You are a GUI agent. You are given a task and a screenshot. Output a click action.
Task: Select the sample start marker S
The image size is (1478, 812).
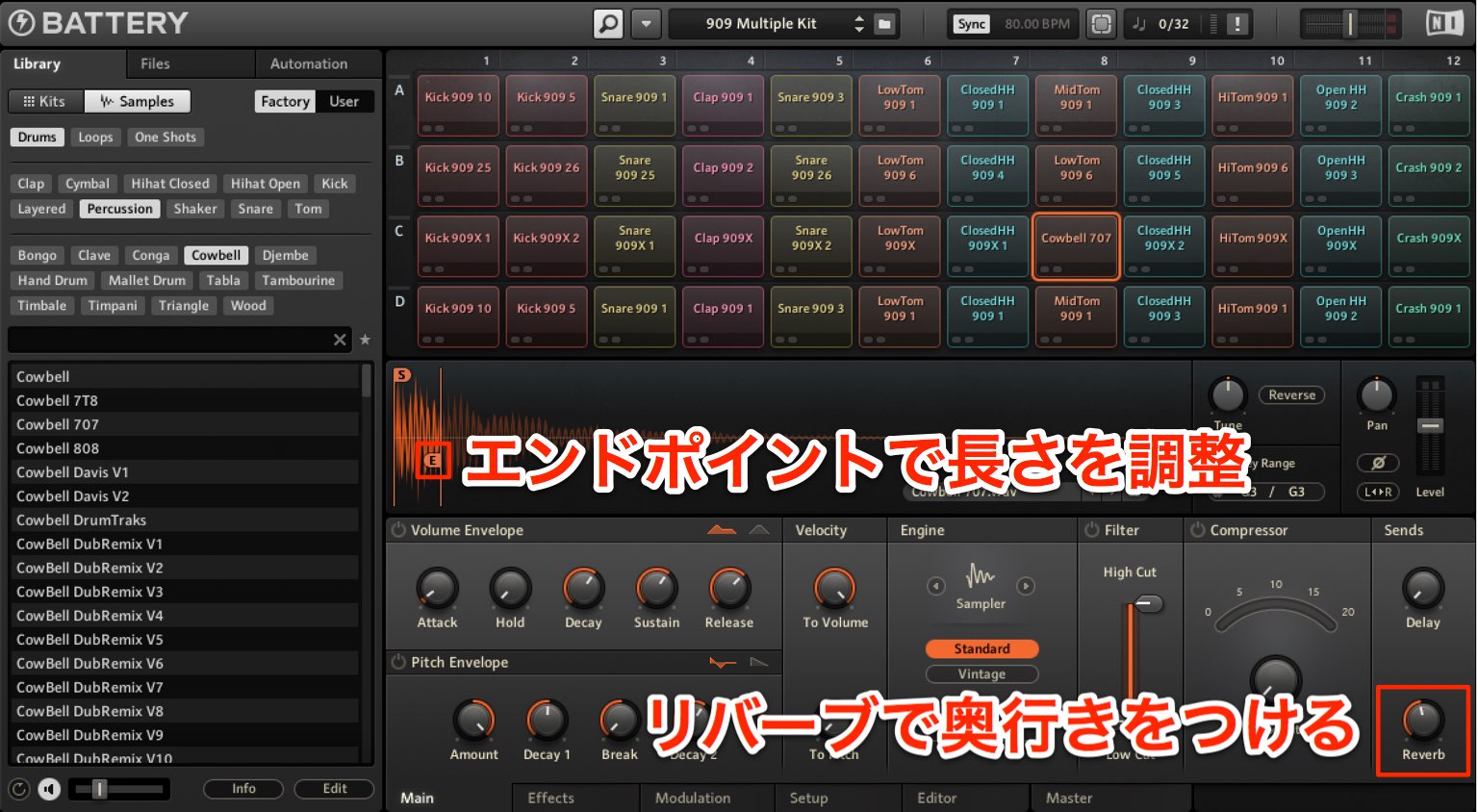point(401,375)
